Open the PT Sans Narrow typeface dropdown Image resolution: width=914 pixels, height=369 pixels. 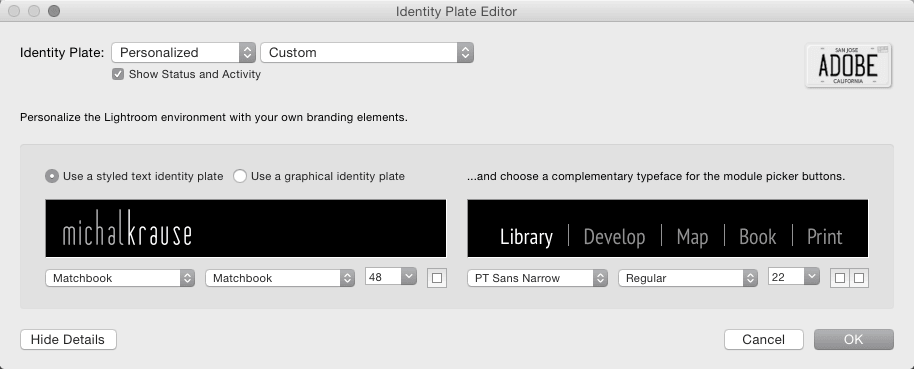tap(537, 278)
